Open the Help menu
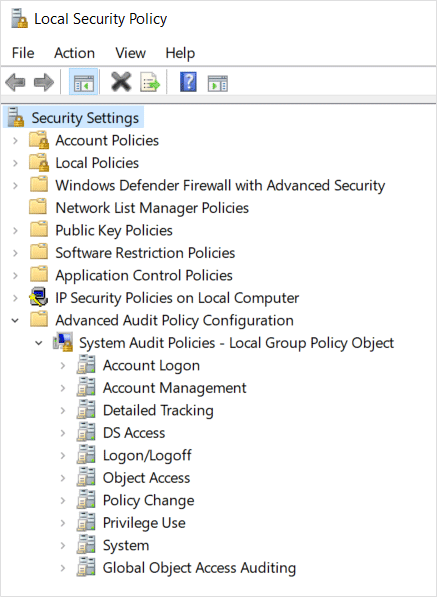 (x=180, y=53)
